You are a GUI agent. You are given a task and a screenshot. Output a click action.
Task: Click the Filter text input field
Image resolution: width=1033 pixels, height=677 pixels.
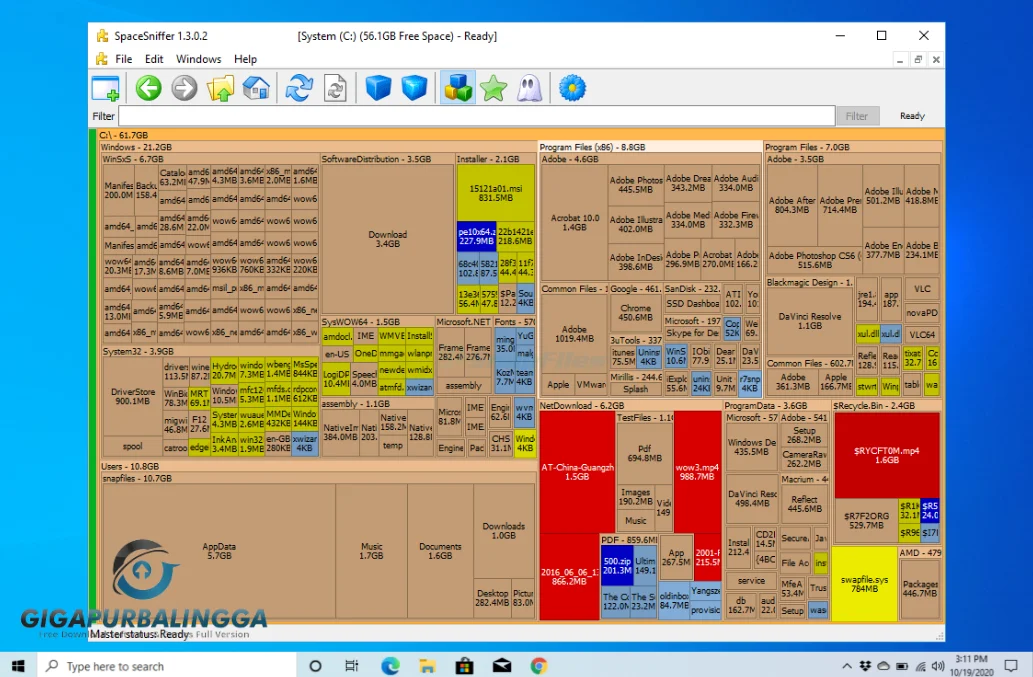476,116
